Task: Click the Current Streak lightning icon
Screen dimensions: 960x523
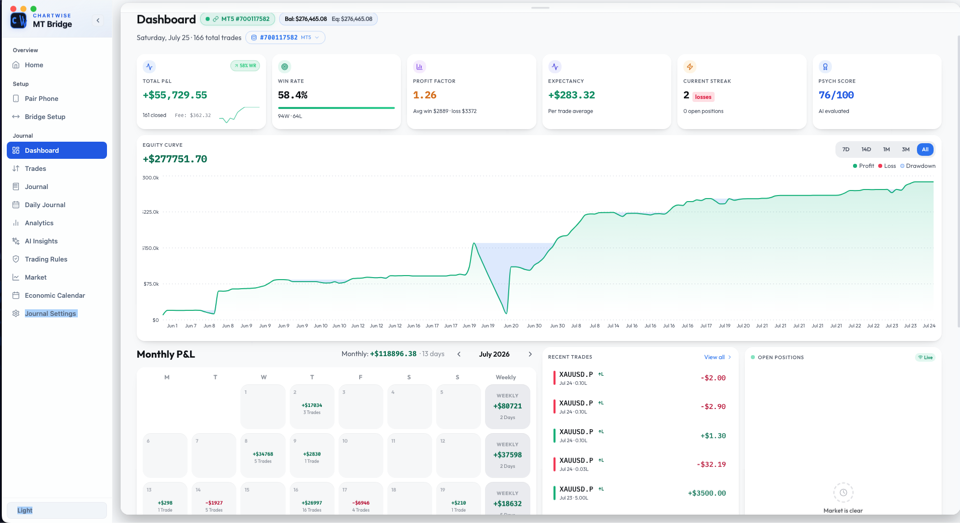Action: (689, 66)
